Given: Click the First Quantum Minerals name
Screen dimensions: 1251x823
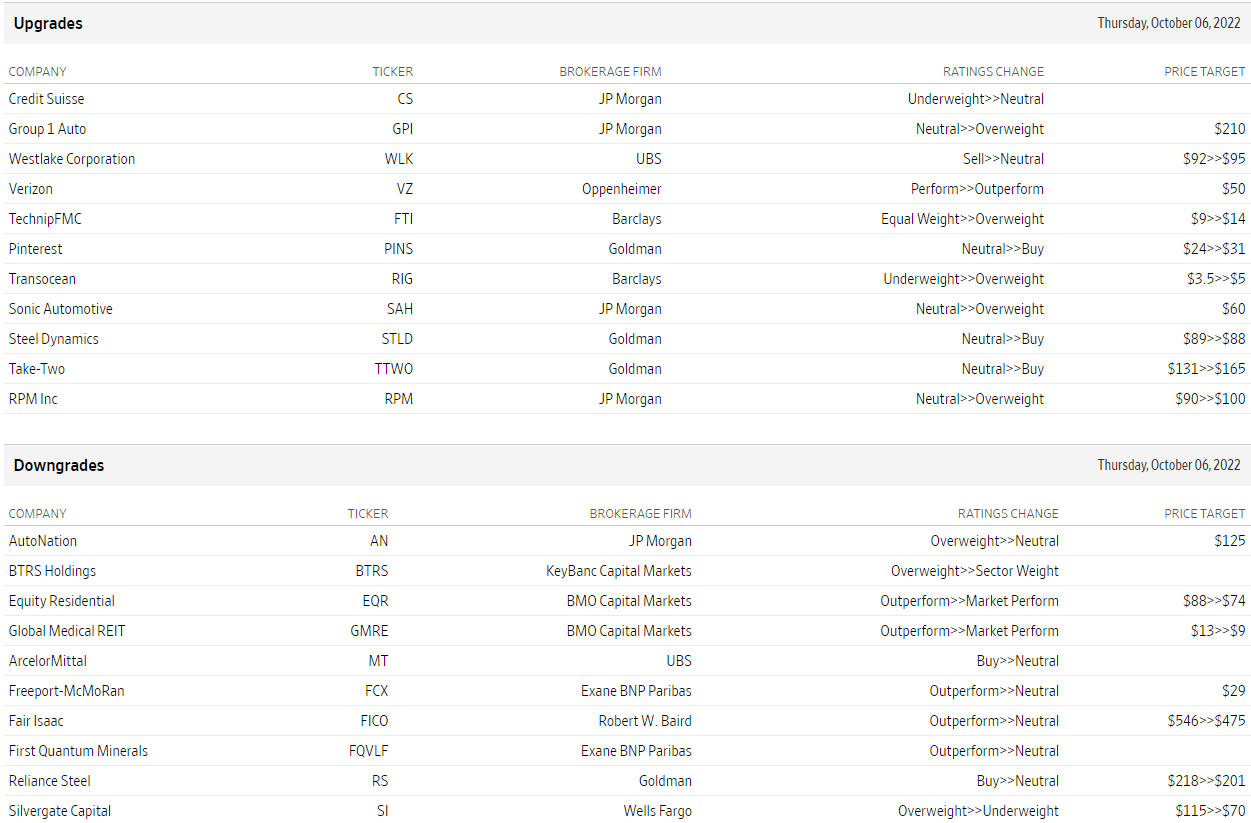Looking at the screenshot, I should 78,751.
